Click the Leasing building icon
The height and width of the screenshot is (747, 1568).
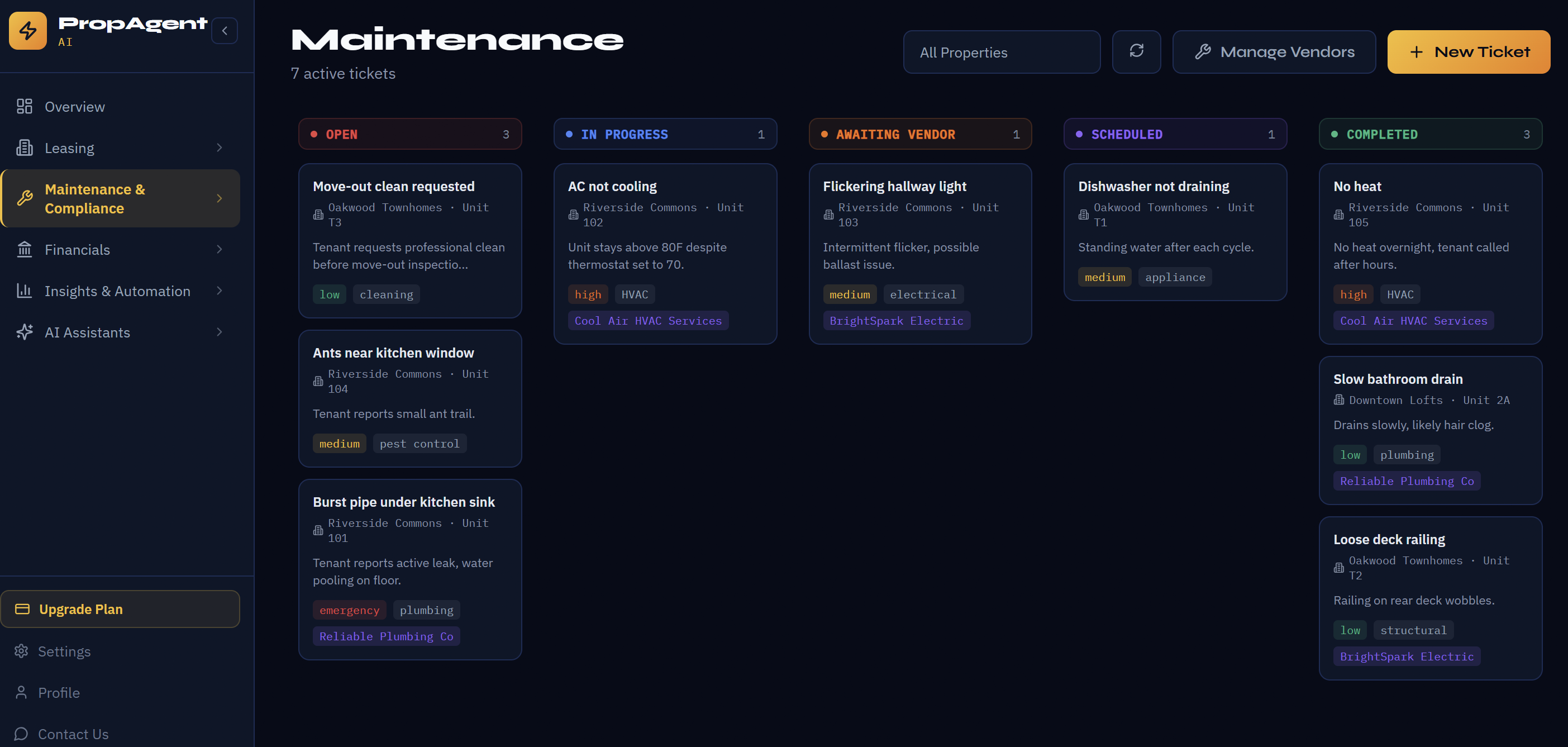coord(25,148)
